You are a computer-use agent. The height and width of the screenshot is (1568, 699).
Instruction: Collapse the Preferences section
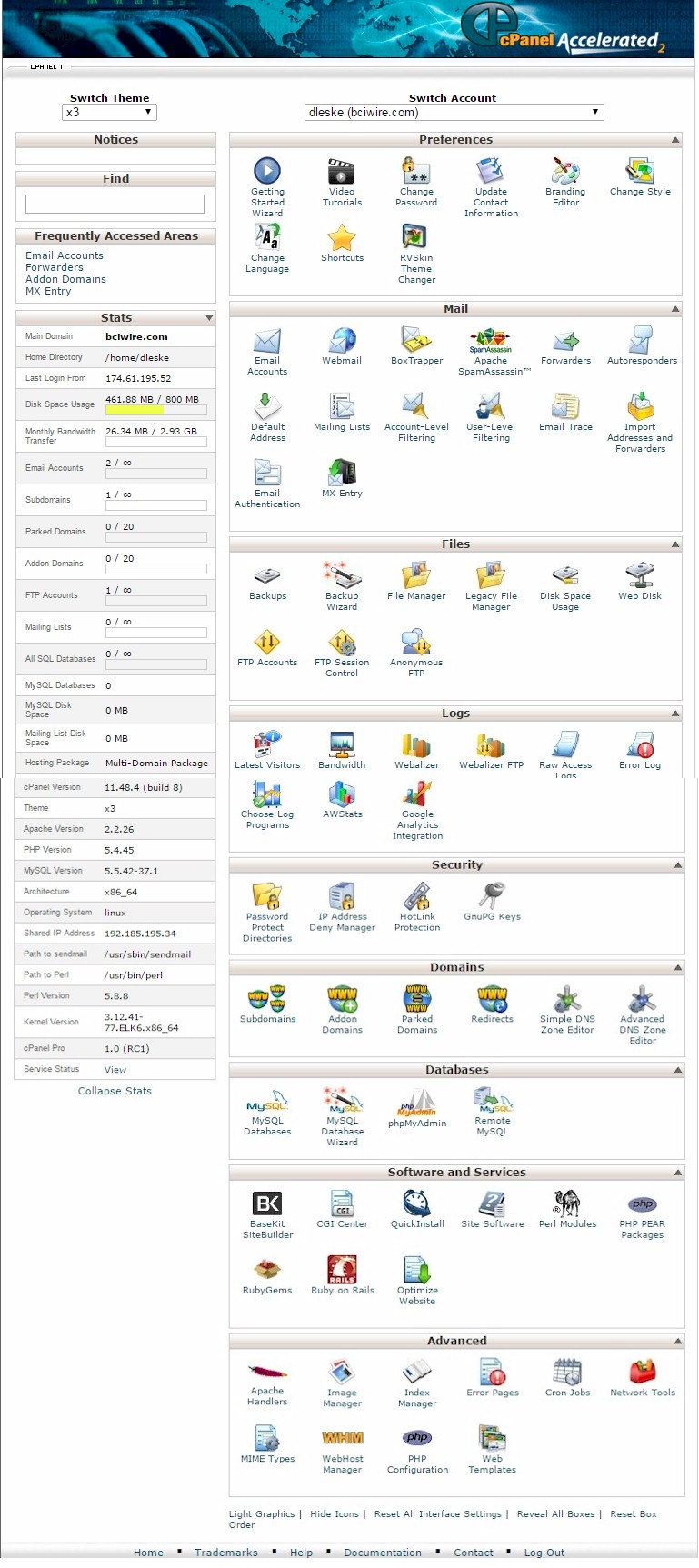pos(675,140)
